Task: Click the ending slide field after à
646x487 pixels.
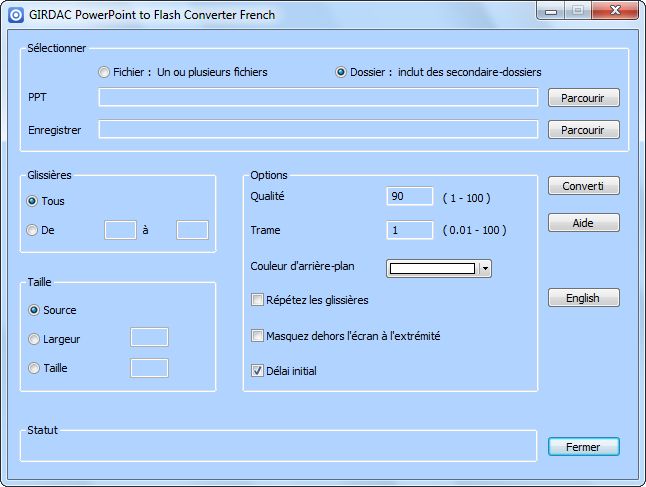Action: [192, 230]
